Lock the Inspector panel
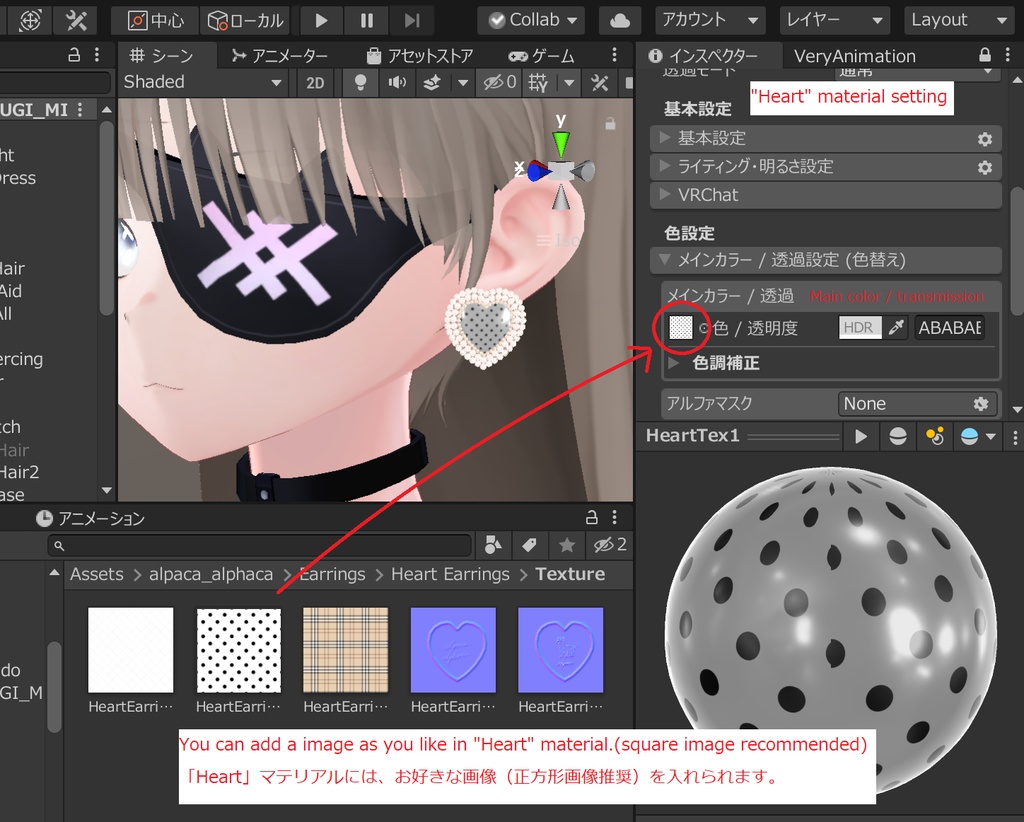The height and width of the screenshot is (822, 1024). 985,55
